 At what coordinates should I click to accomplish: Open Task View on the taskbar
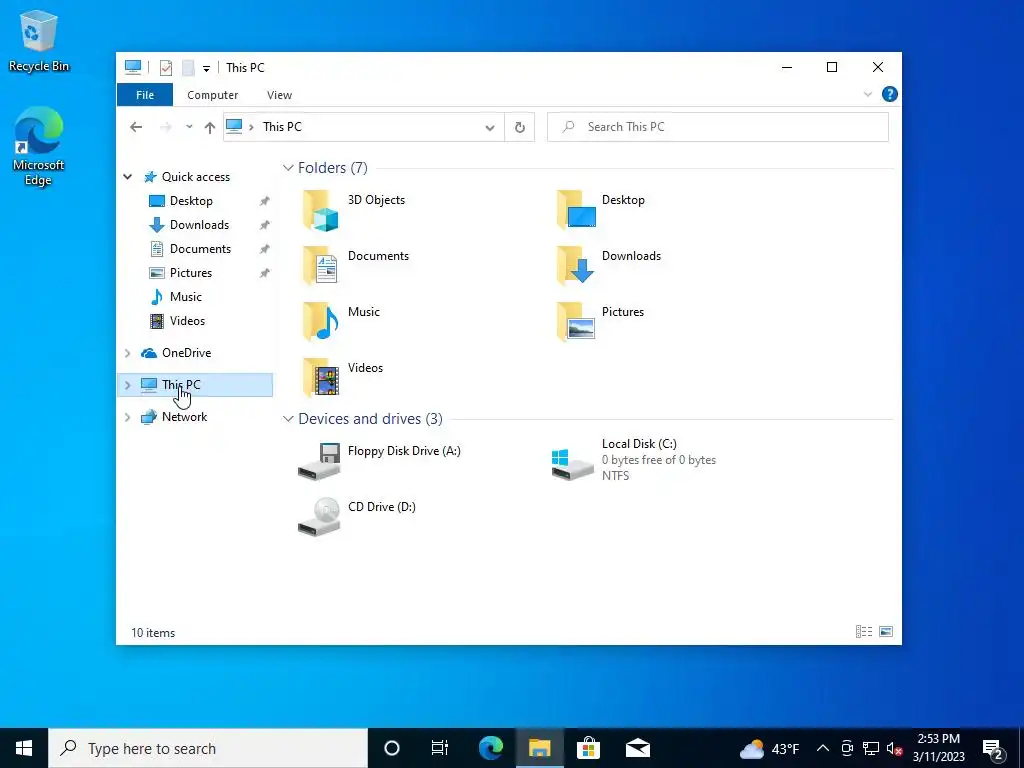[x=440, y=748]
